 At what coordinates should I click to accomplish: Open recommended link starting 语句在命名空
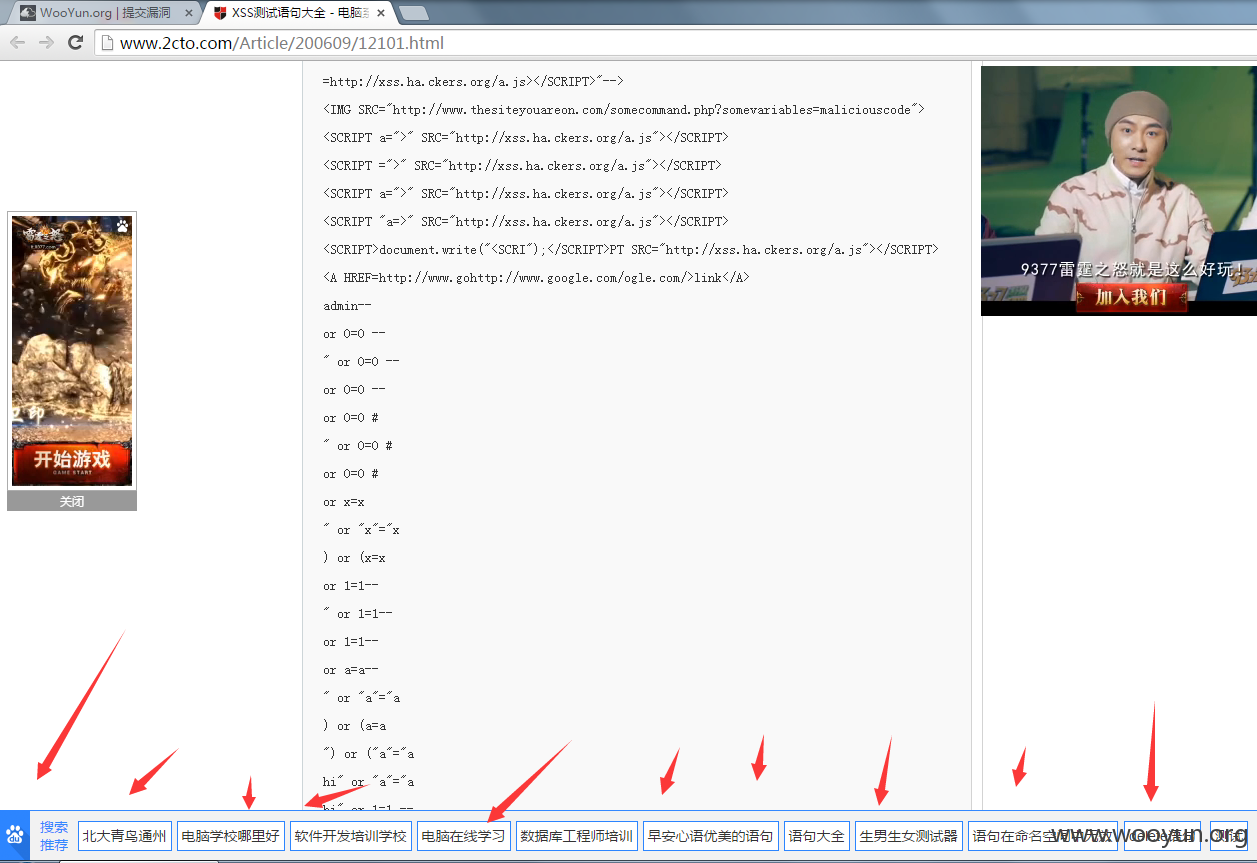[1043, 836]
